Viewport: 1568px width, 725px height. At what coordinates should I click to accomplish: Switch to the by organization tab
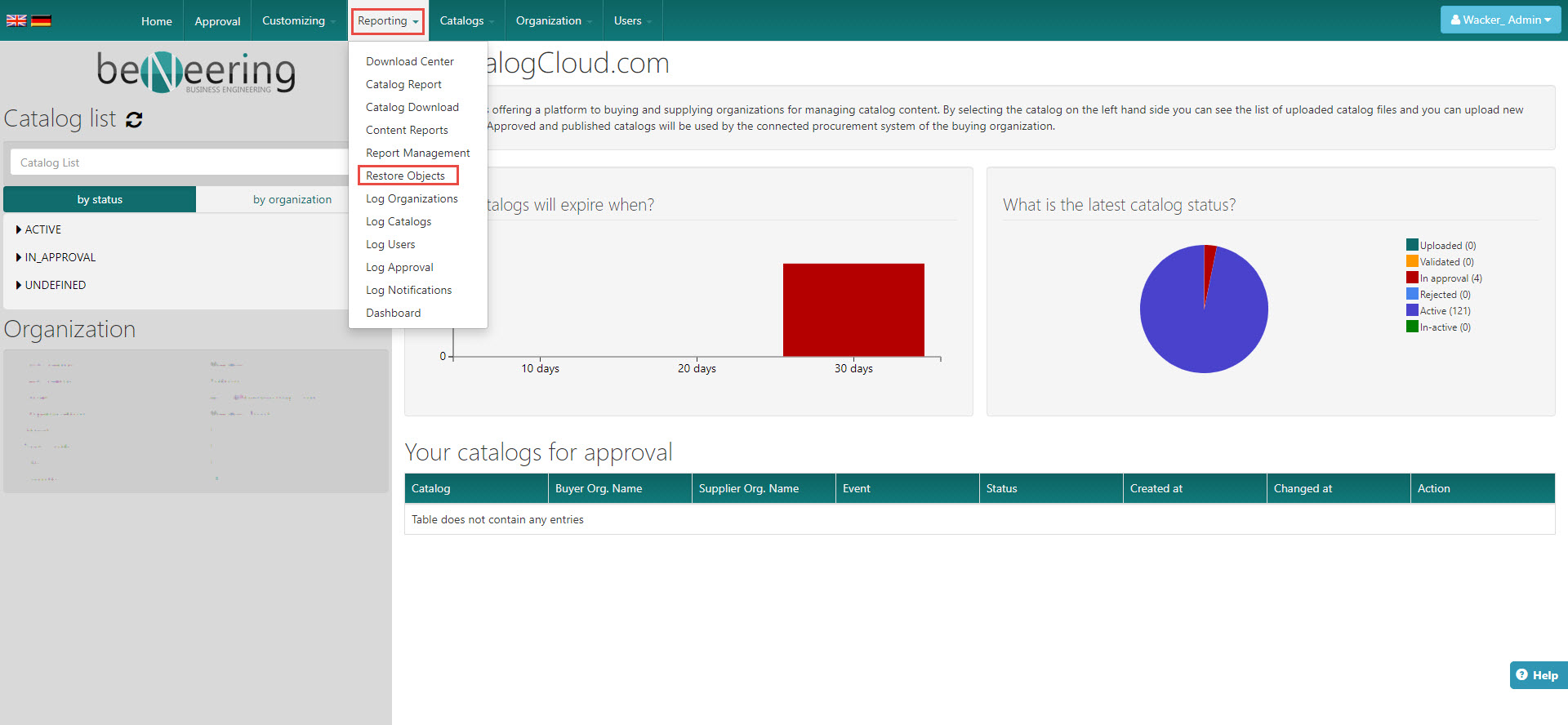pyautogui.click(x=292, y=199)
